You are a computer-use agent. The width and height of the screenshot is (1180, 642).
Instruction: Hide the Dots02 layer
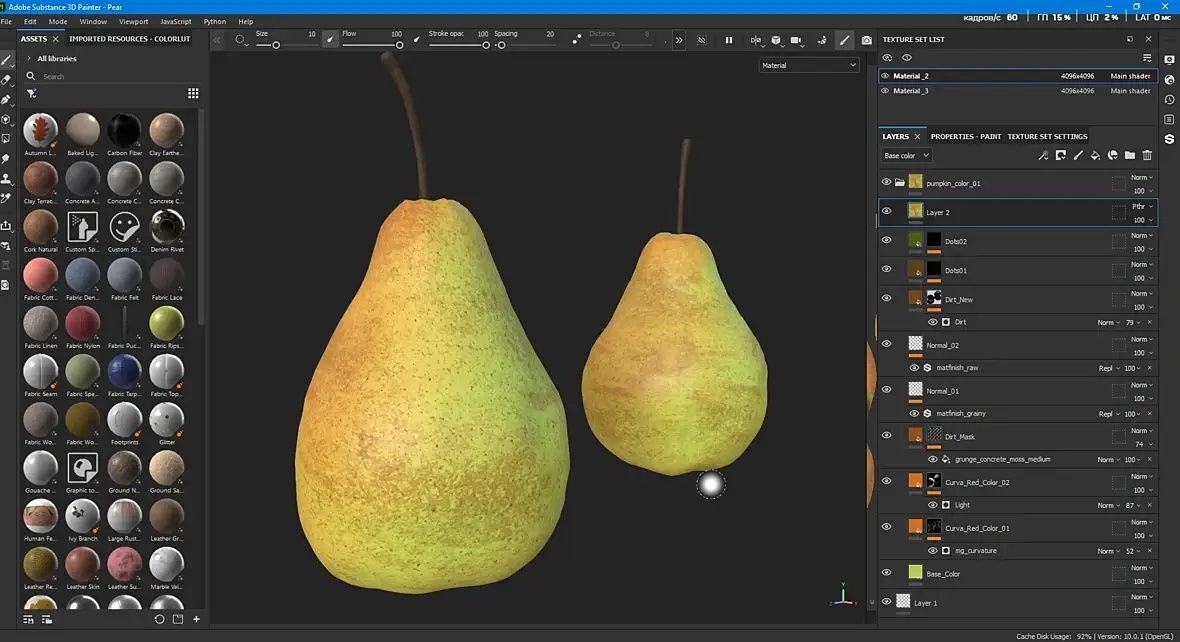click(886, 240)
